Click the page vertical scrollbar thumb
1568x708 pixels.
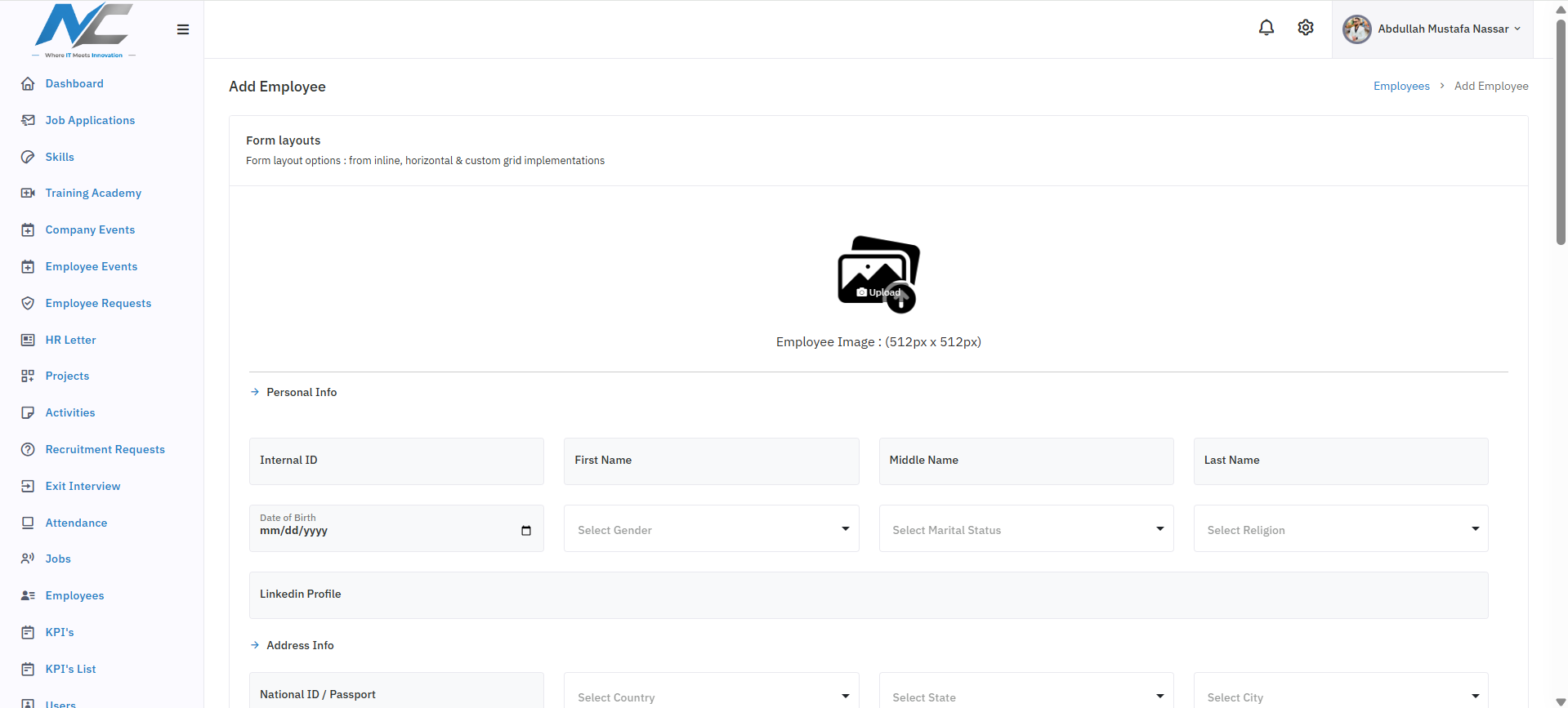1561,131
